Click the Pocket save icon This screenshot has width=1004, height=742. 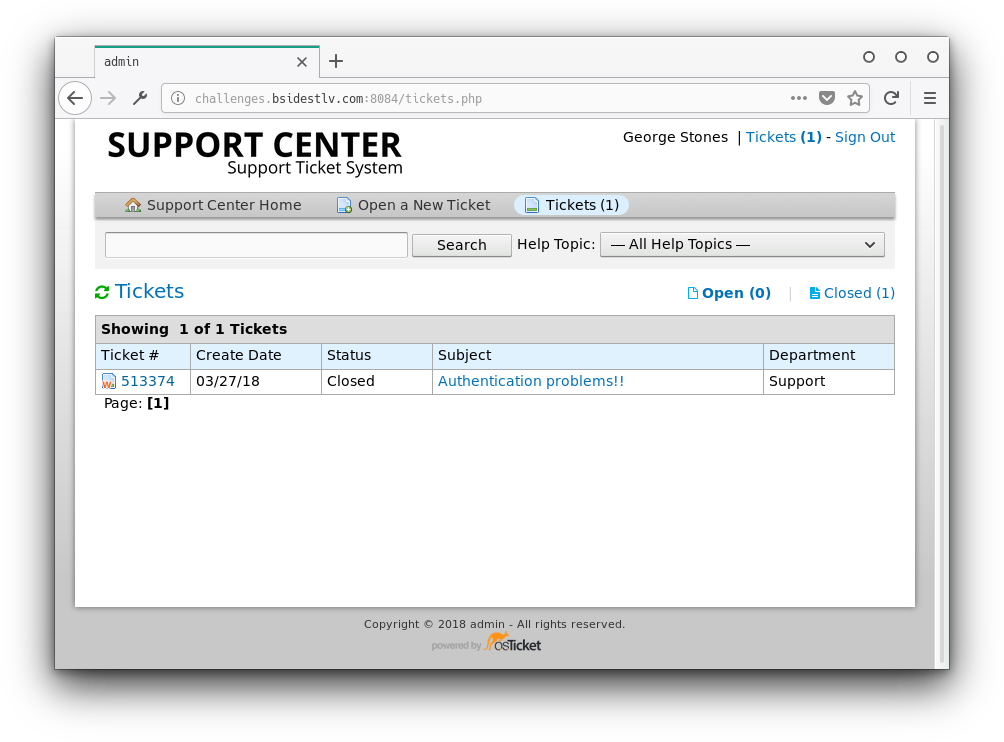coord(827,98)
